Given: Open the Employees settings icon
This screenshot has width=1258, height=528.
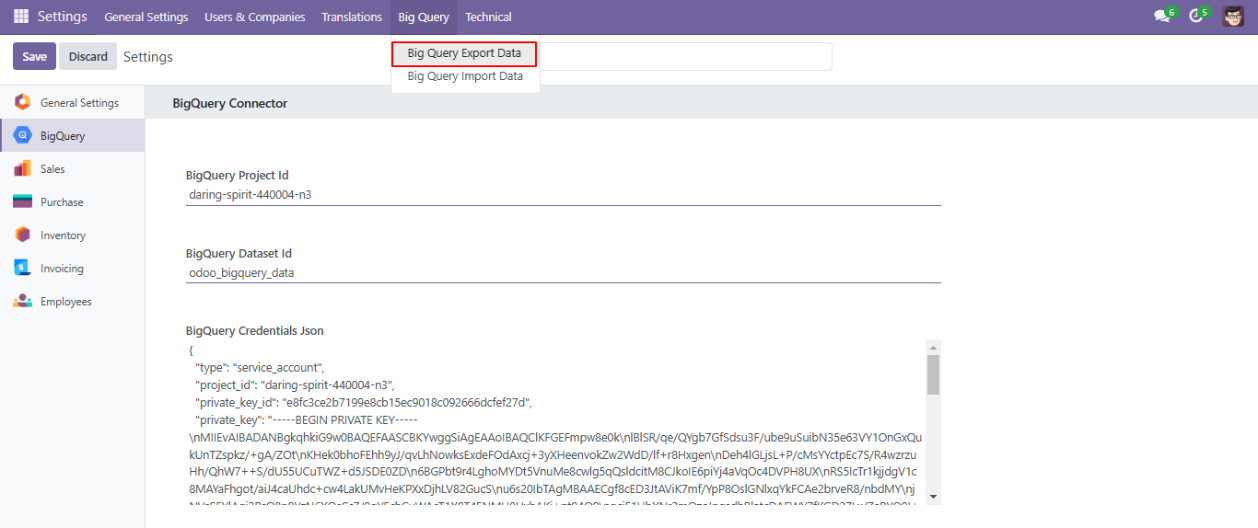Looking at the screenshot, I should [x=22, y=301].
